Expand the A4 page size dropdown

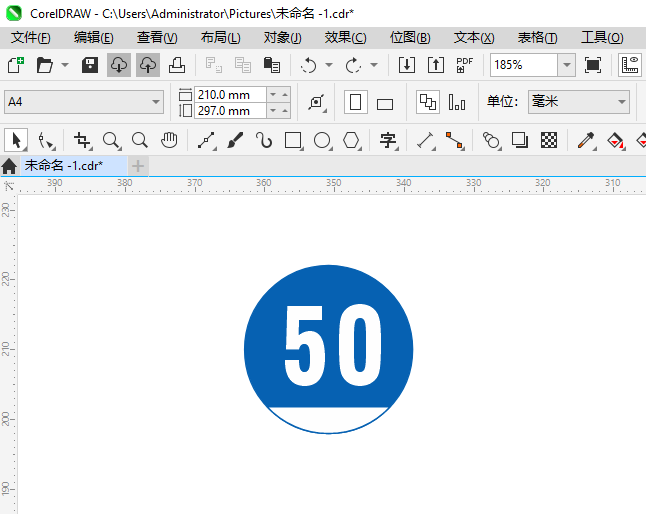pyautogui.click(x=156, y=102)
